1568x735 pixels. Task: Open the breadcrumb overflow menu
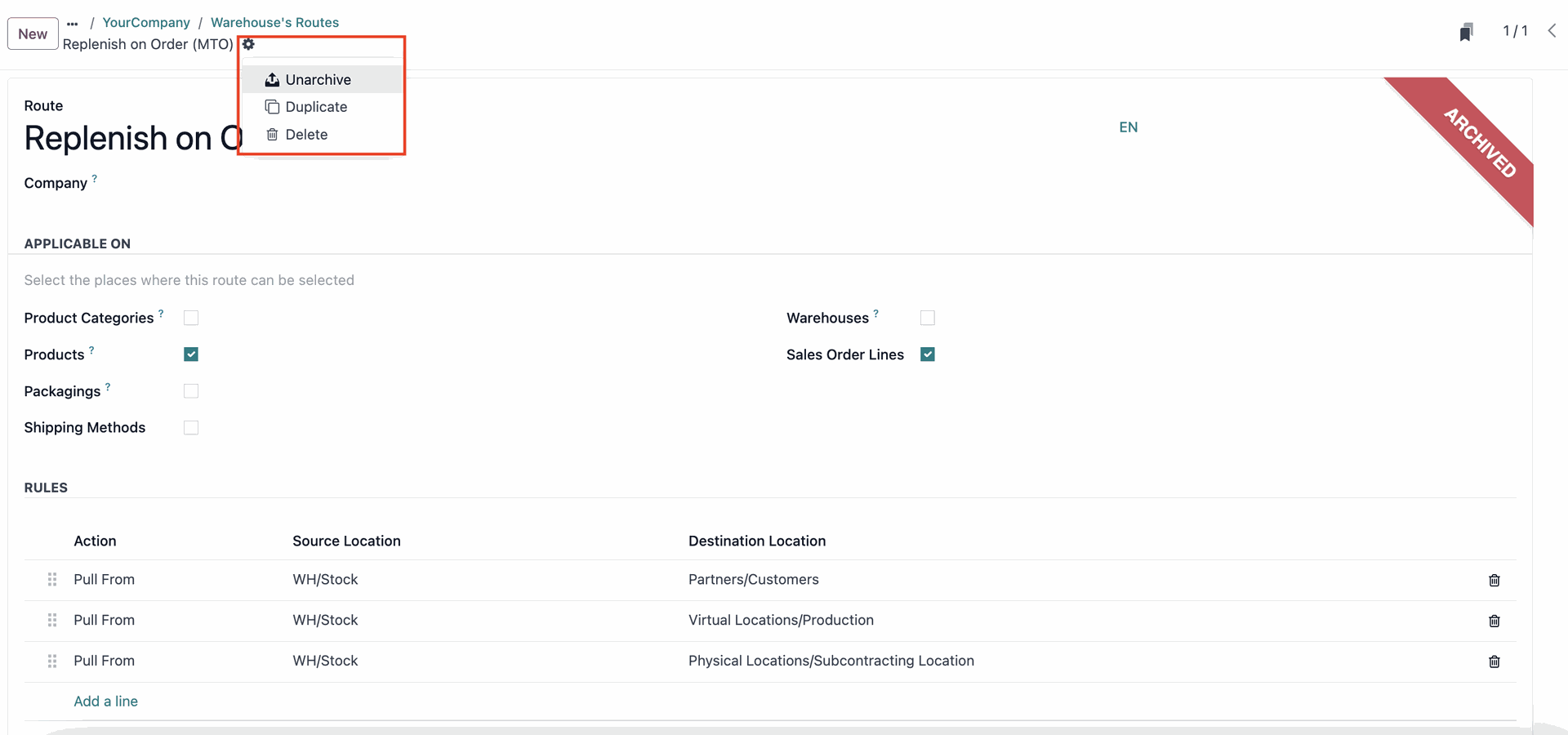pyautogui.click(x=72, y=23)
